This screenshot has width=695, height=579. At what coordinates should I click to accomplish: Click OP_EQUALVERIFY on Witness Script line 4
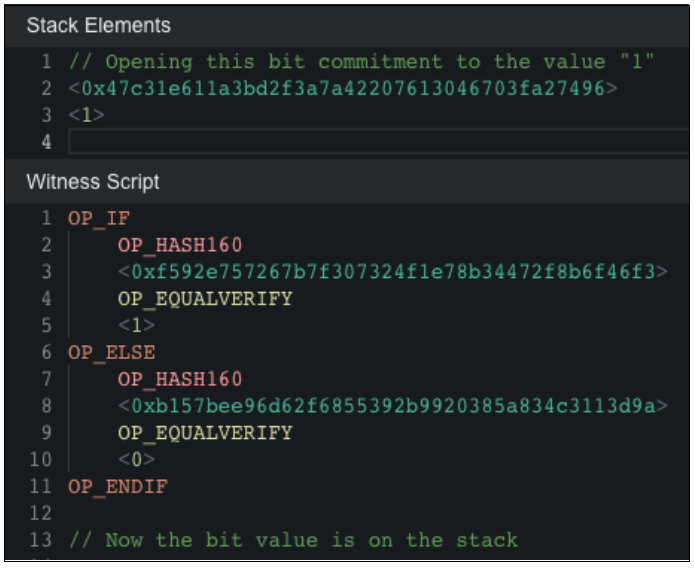(x=205, y=298)
